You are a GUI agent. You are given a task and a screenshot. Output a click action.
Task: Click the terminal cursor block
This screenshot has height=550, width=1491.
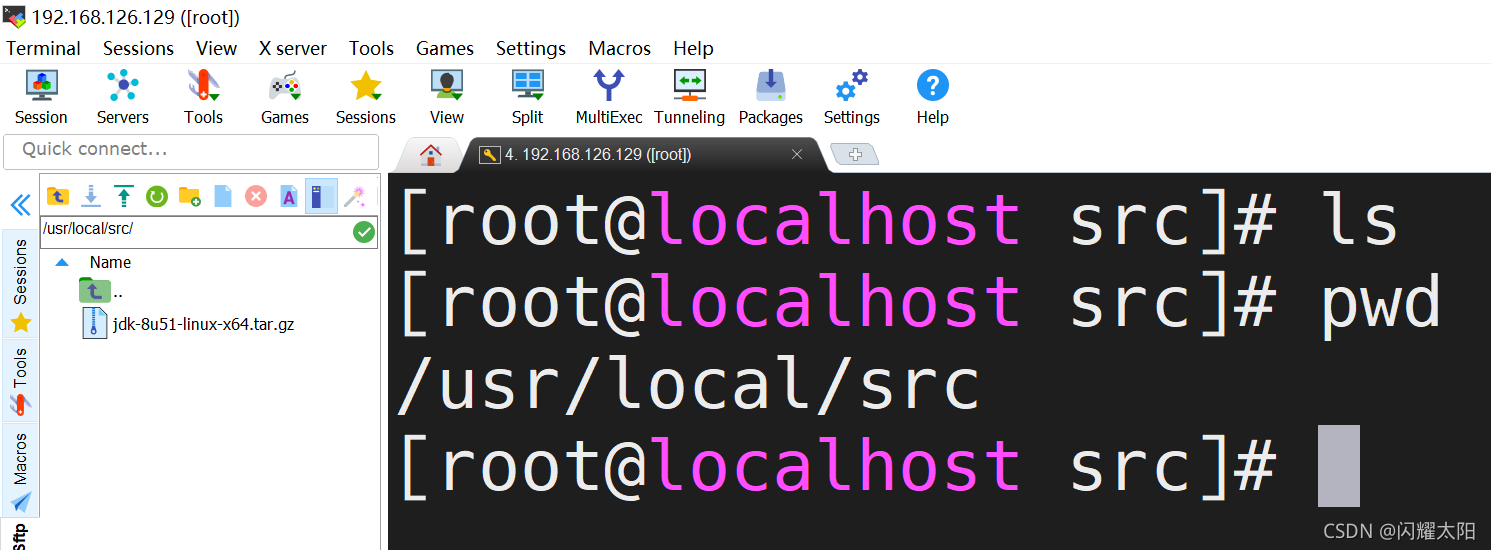pos(1339,466)
